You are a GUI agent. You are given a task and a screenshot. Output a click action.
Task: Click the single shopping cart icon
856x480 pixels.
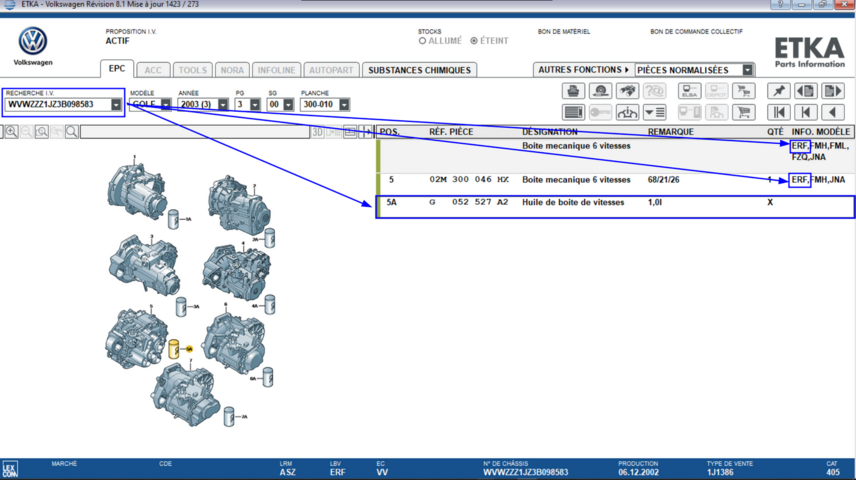[744, 112]
